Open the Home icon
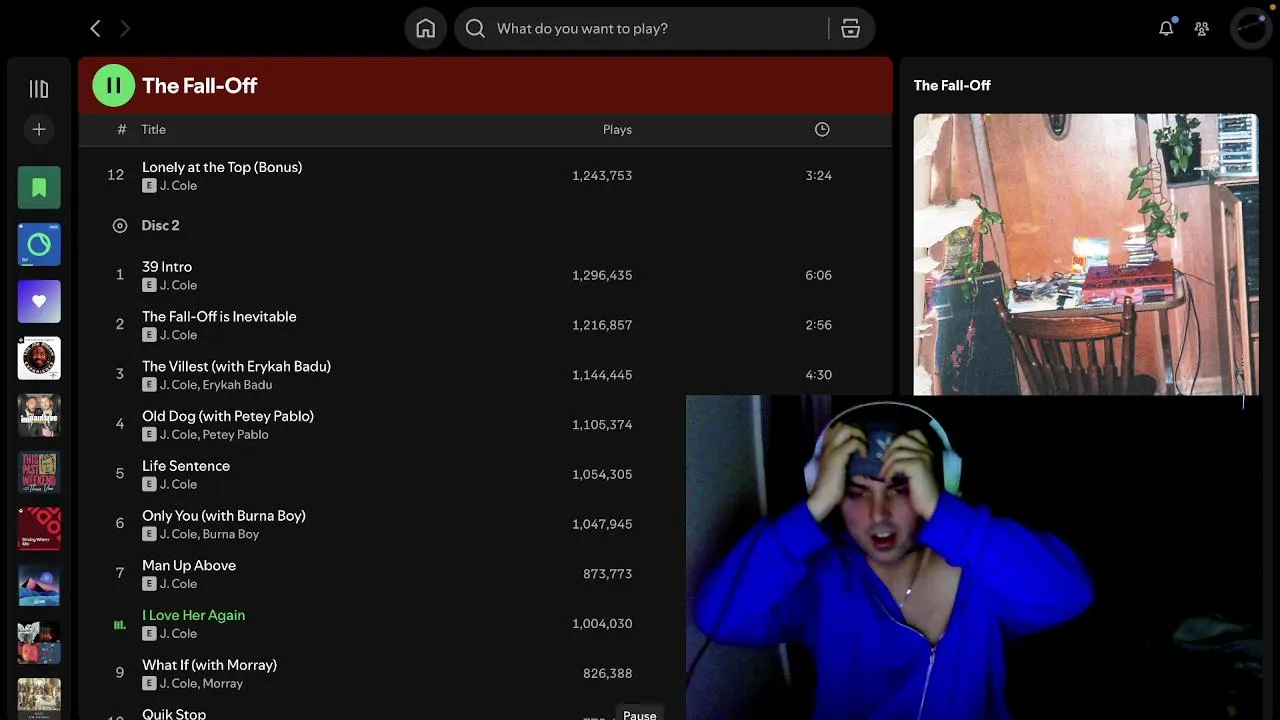 426,29
